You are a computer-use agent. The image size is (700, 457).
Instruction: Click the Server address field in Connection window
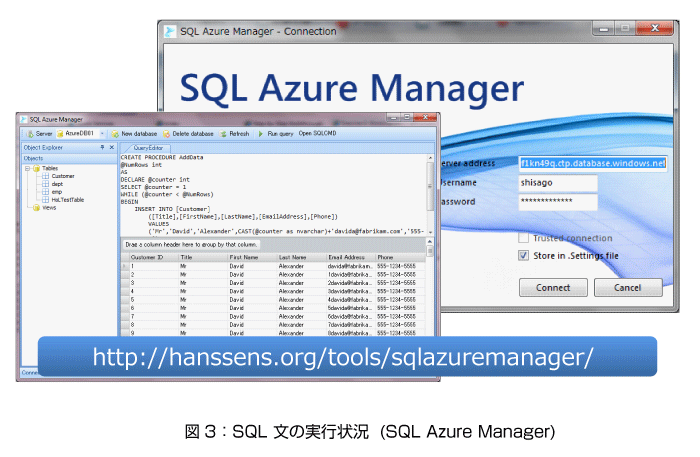point(593,163)
